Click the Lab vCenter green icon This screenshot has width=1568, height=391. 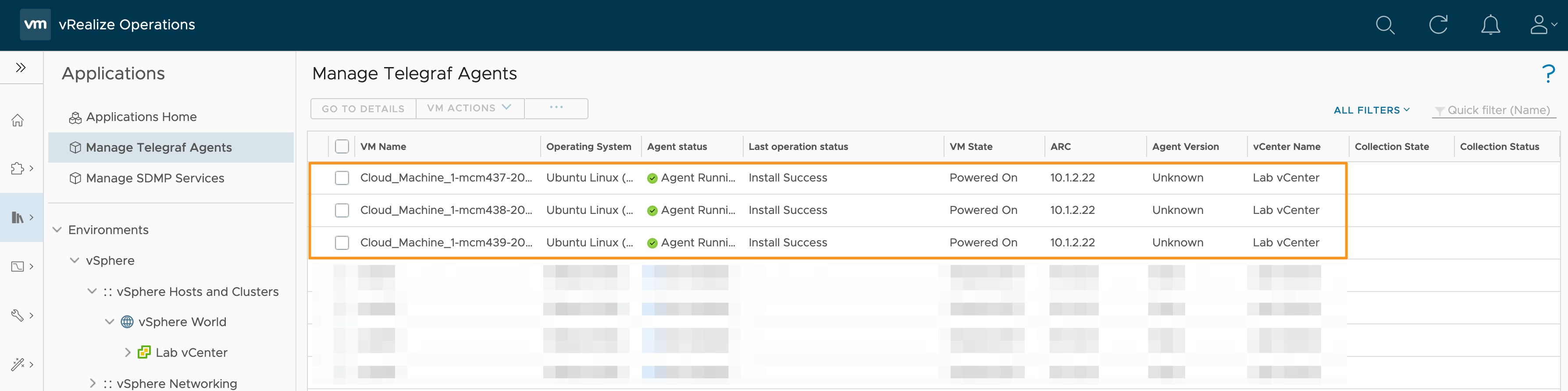coord(144,352)
